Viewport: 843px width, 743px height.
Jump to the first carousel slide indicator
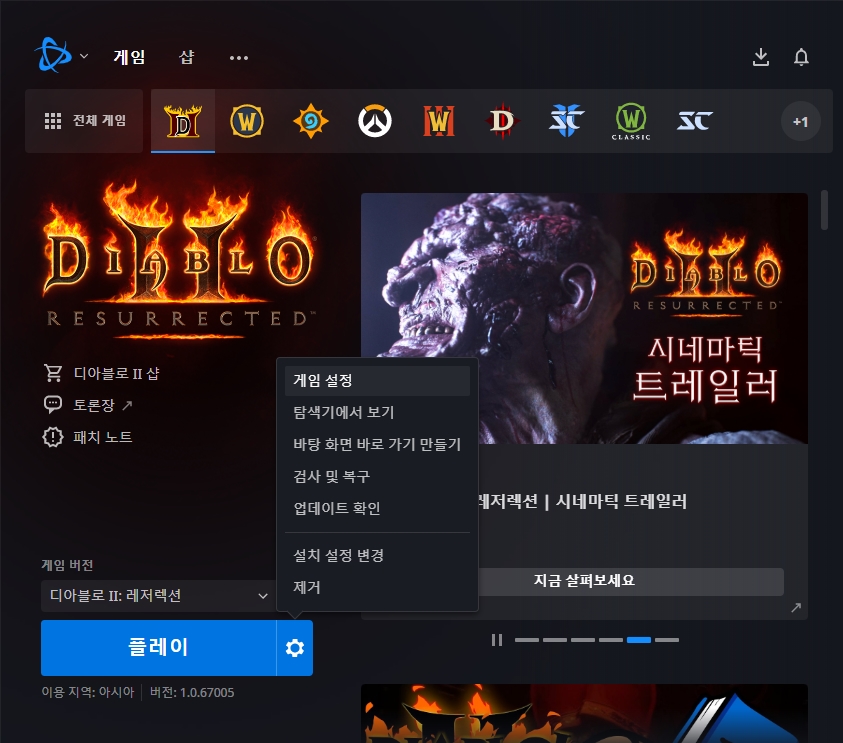coord(527,640)
